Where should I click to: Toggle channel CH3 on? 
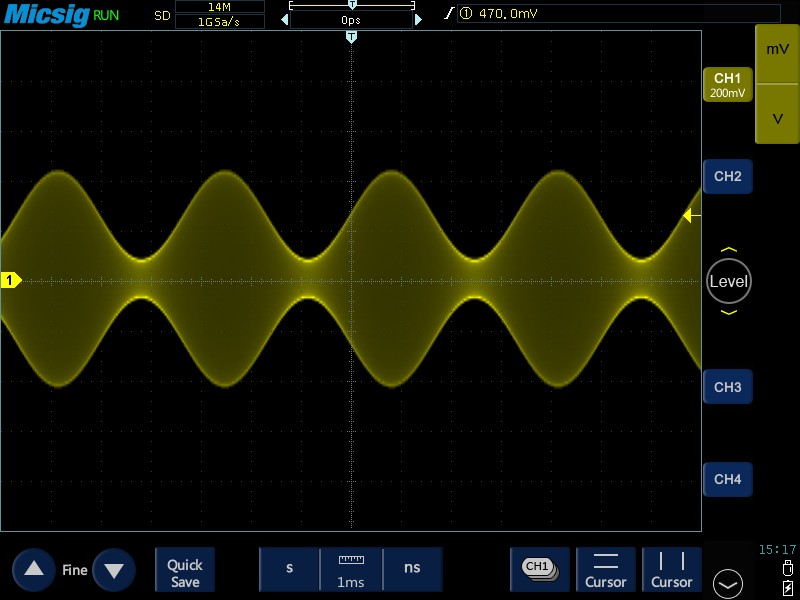pos(727,387)
